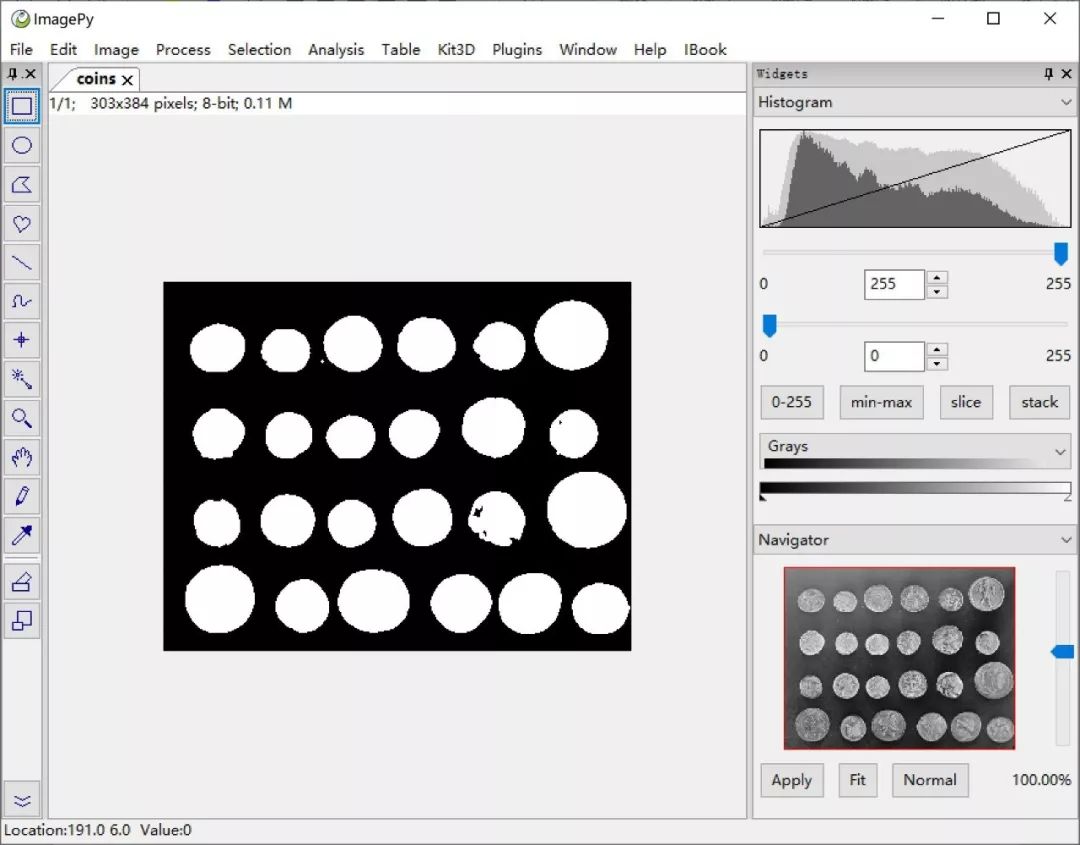Open the Analysis menu
Screen dimensions: 1080x845
336,49
